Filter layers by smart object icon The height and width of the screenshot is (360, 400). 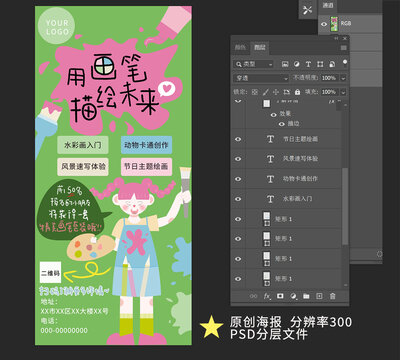tap(332, 64)
